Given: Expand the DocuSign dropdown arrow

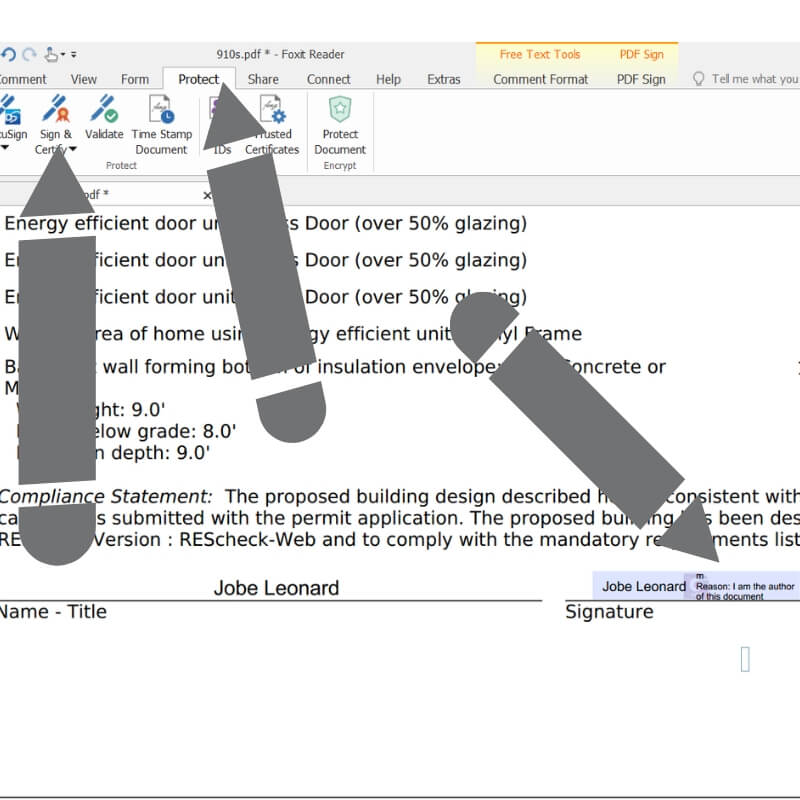Looking at the screenshot, I should 3,149.
